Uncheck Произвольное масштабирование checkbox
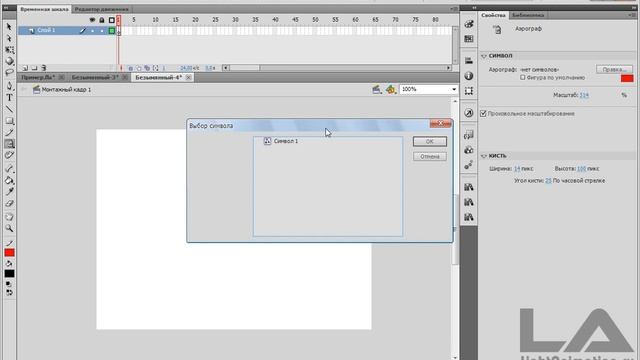640x360 pixels. click(x=483, y=113)
